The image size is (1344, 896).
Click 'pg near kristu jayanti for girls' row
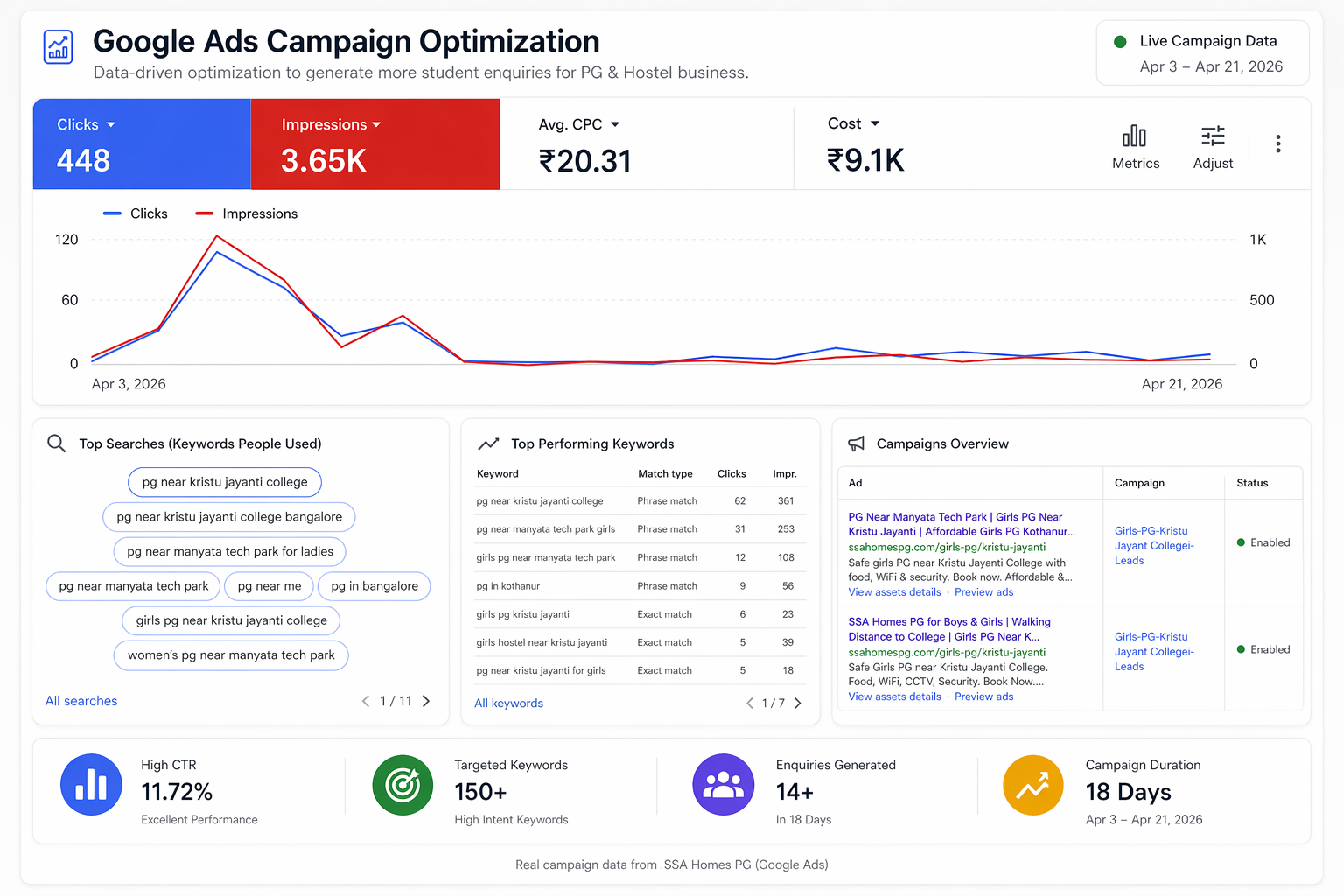(x=639, y=670)
